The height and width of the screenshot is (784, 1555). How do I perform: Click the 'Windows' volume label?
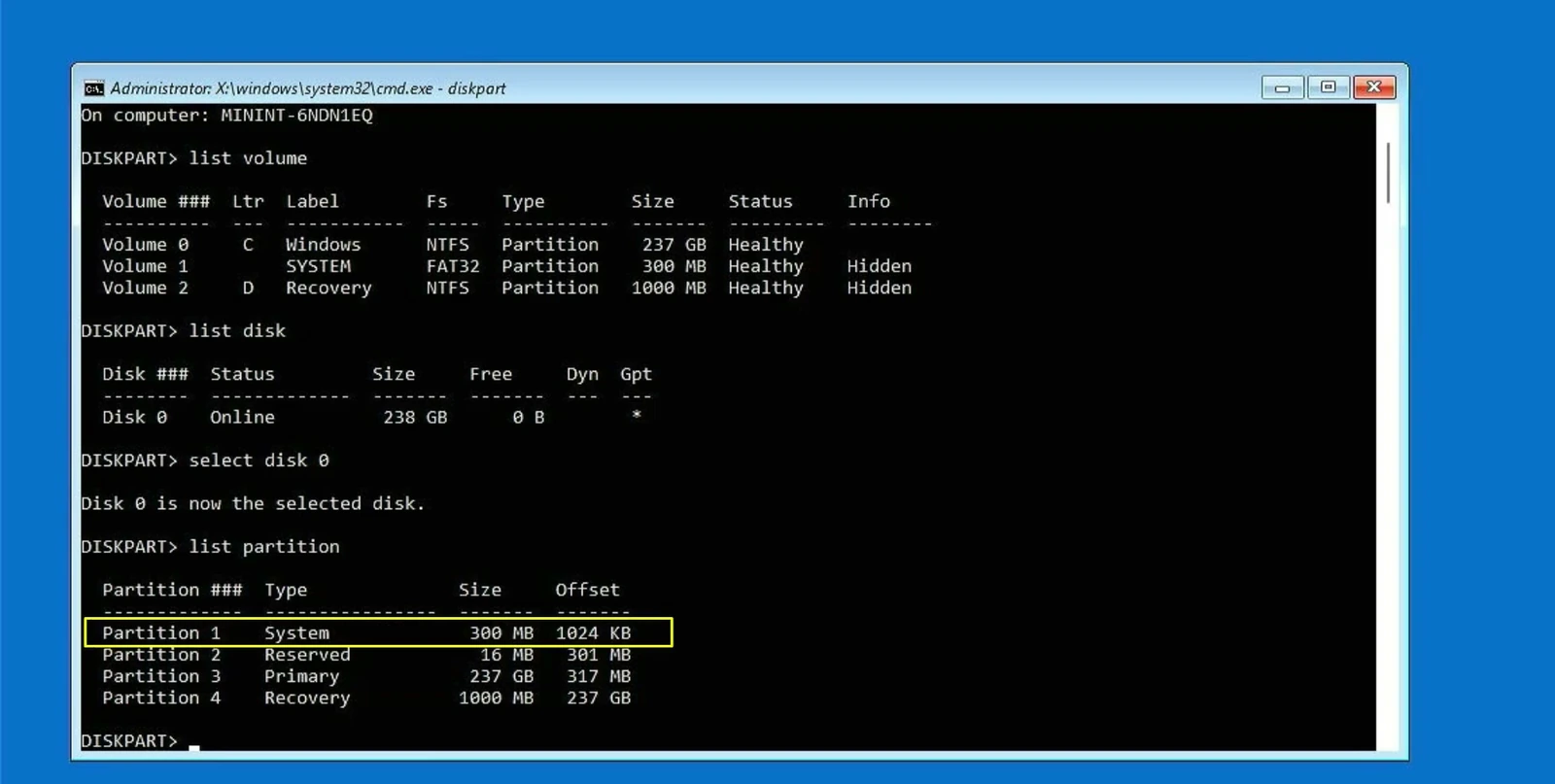(x=323, y=245)
